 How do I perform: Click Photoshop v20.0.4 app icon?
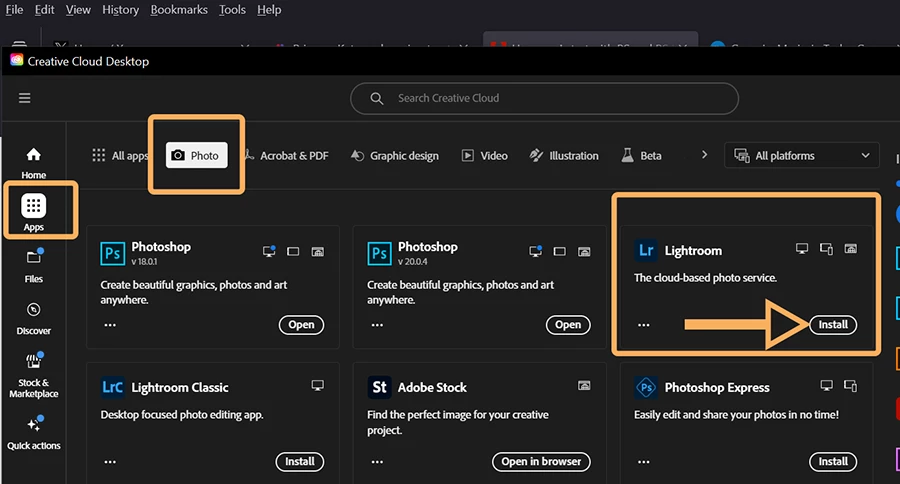tap(379, 253)
